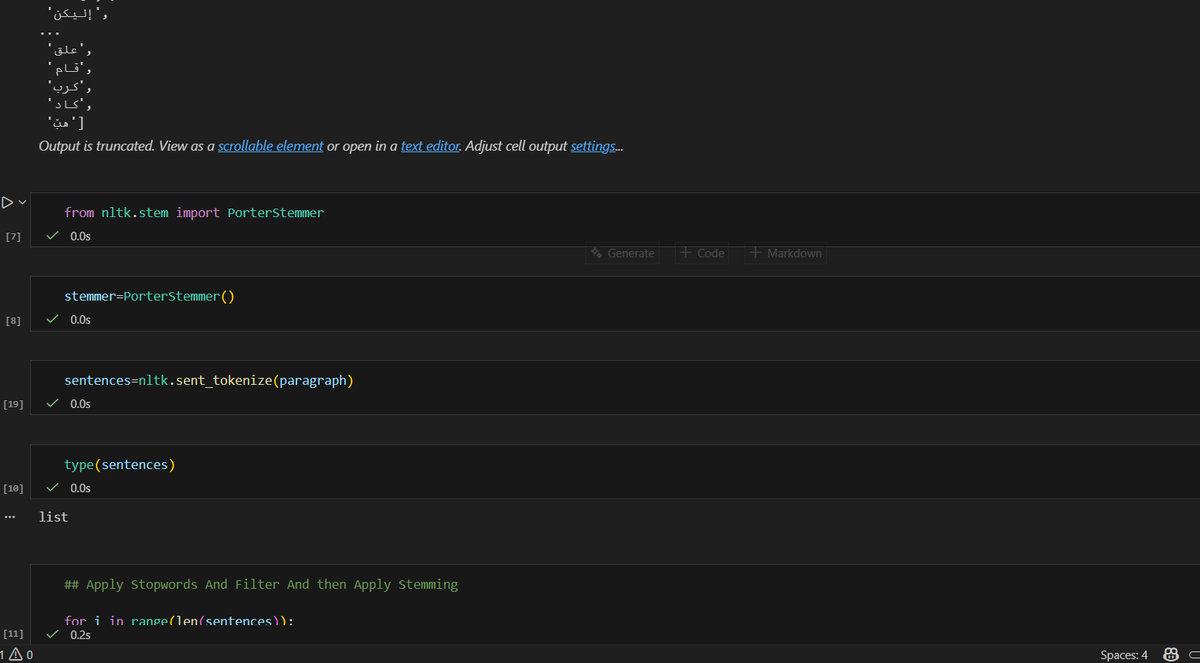Open run options chevron beside play button
The height and width of the screenshot is (663, 1200).
coord(21,202)
